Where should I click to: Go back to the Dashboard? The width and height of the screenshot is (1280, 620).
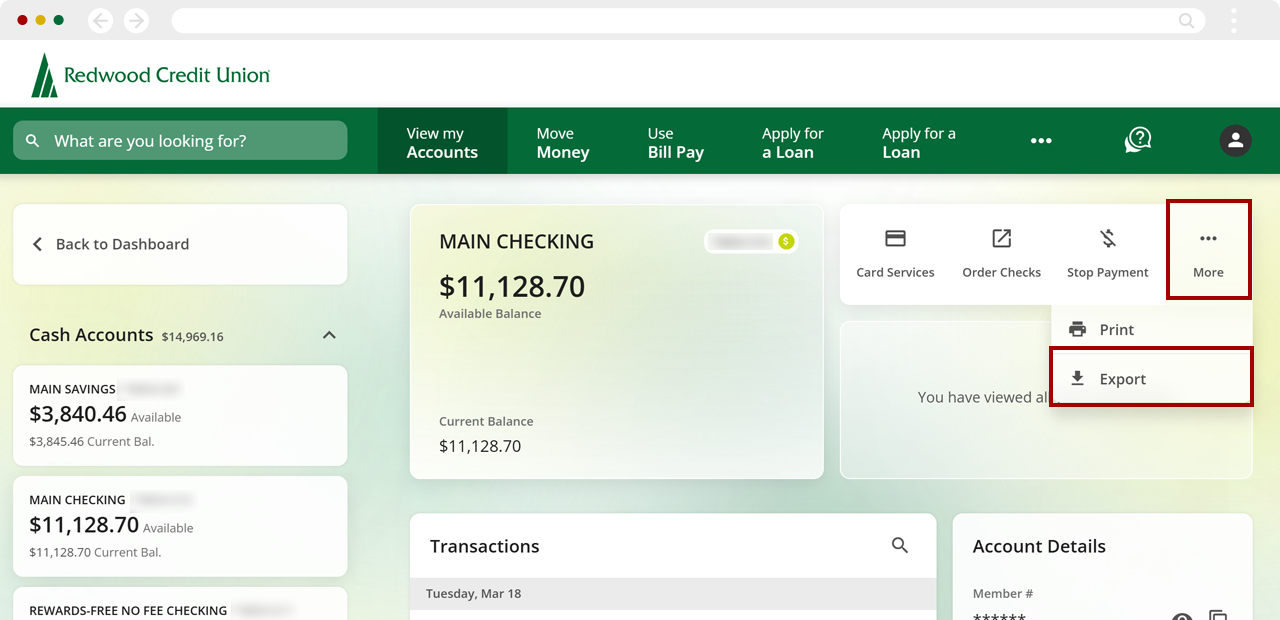click(x=180, y=244)
